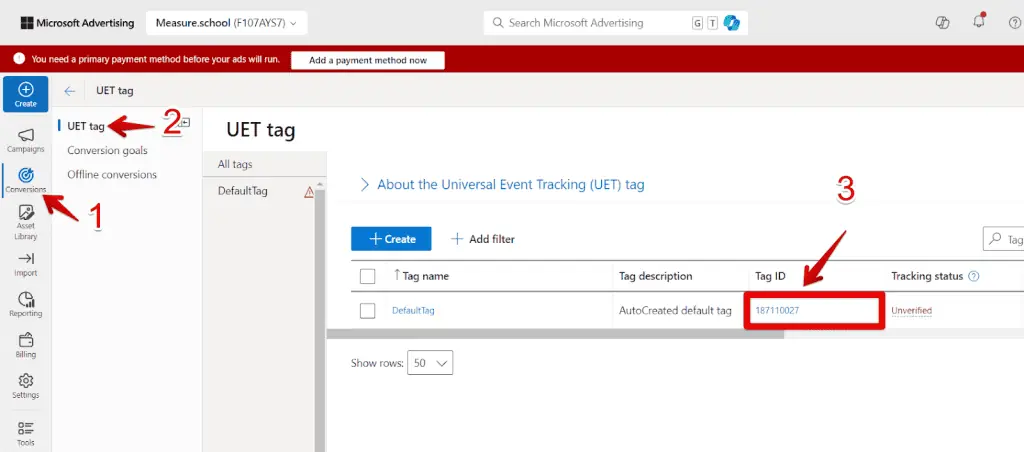This screenshot has height=452, width=1024.
Task: Select DefaultTag in the tag list panel
Action: point(242,191)
